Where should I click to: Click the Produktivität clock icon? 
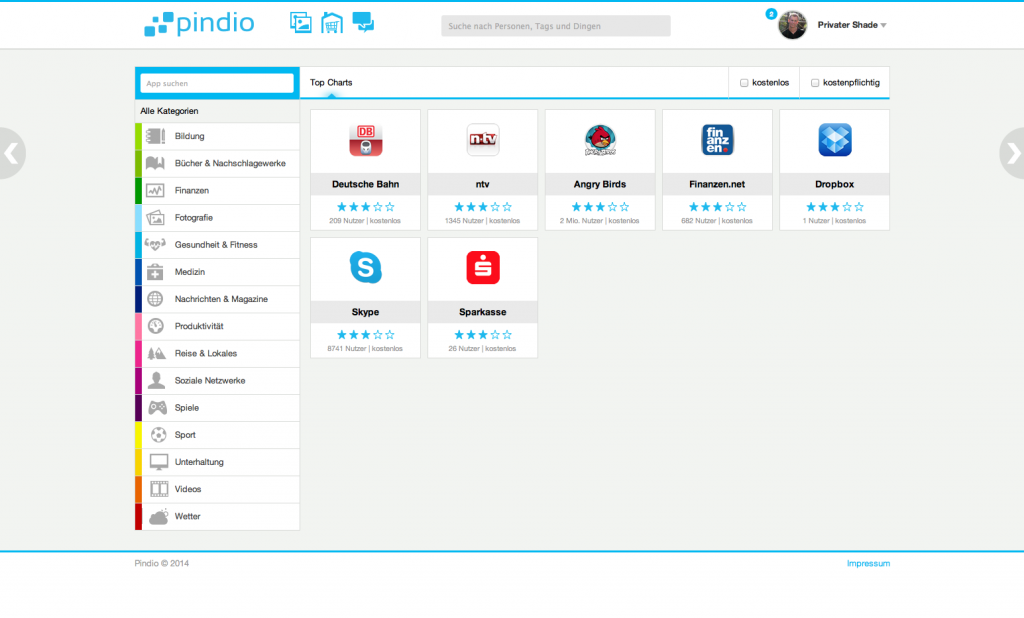pyautogui.click(x=155, y=326)
